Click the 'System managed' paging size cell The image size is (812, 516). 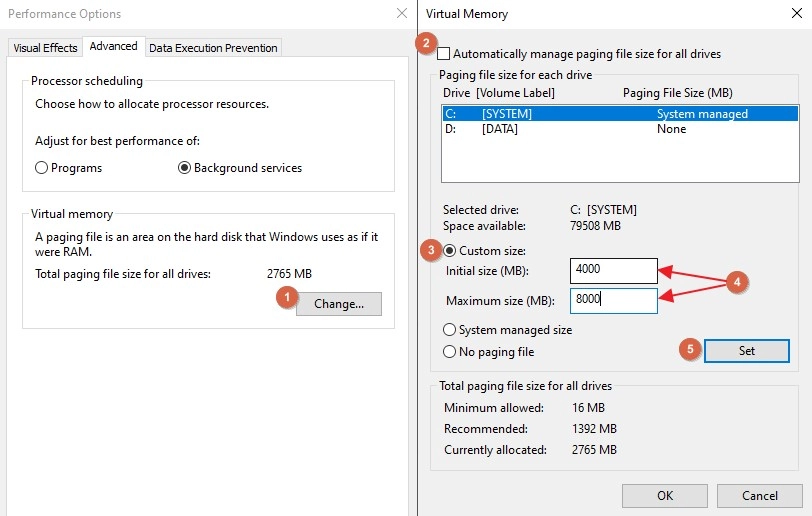click(702, 114)
